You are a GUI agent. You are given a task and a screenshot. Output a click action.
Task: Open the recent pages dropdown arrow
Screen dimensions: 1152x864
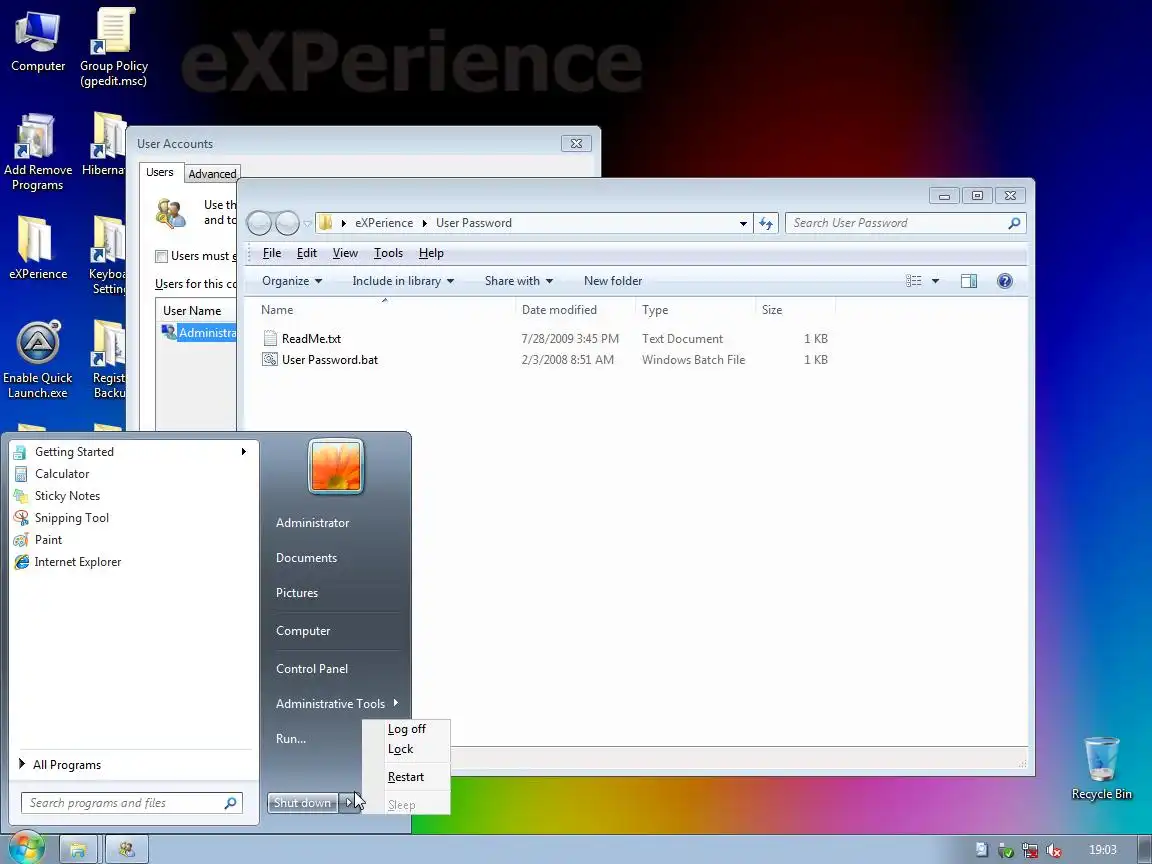pyautogui.click(x=308, y=223)
